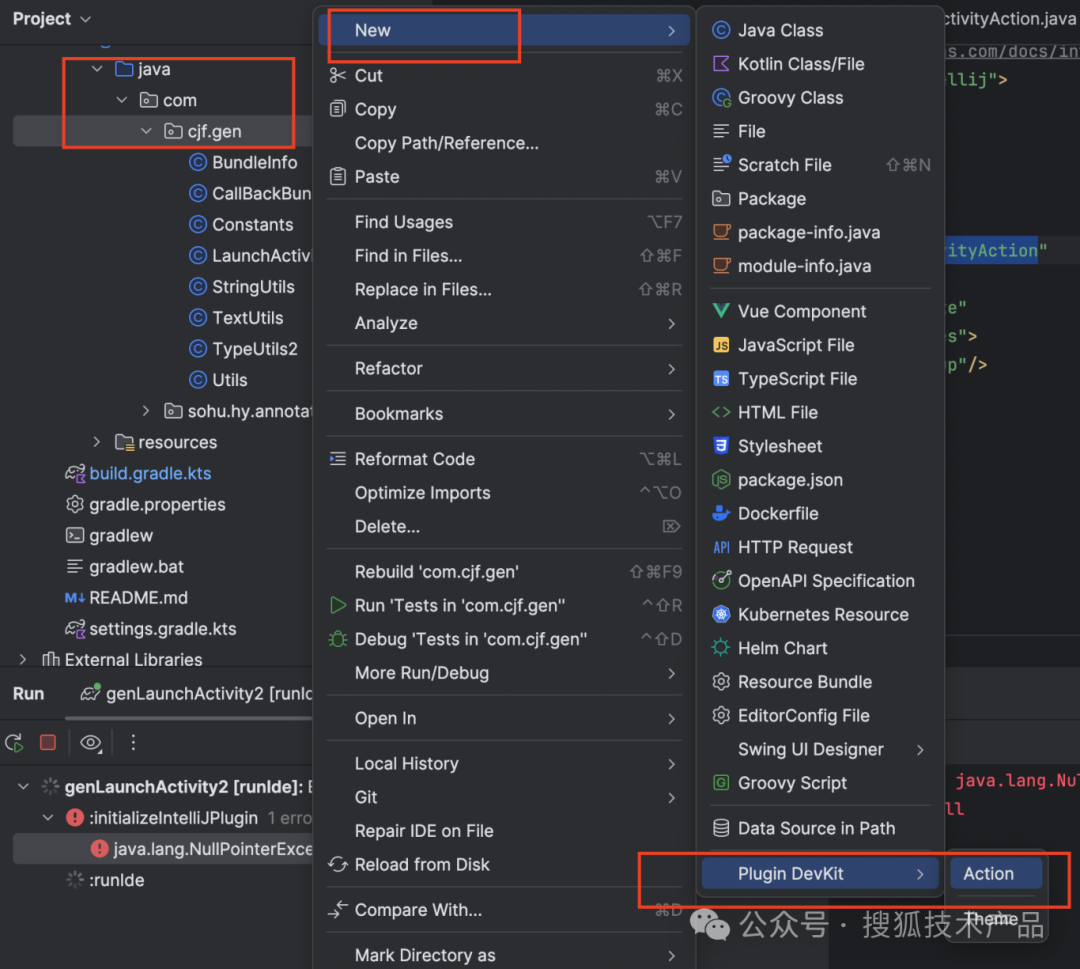Expand the resources folder chevron
The height and width of the screenshot is (969, 1080).
click(97, 442)
